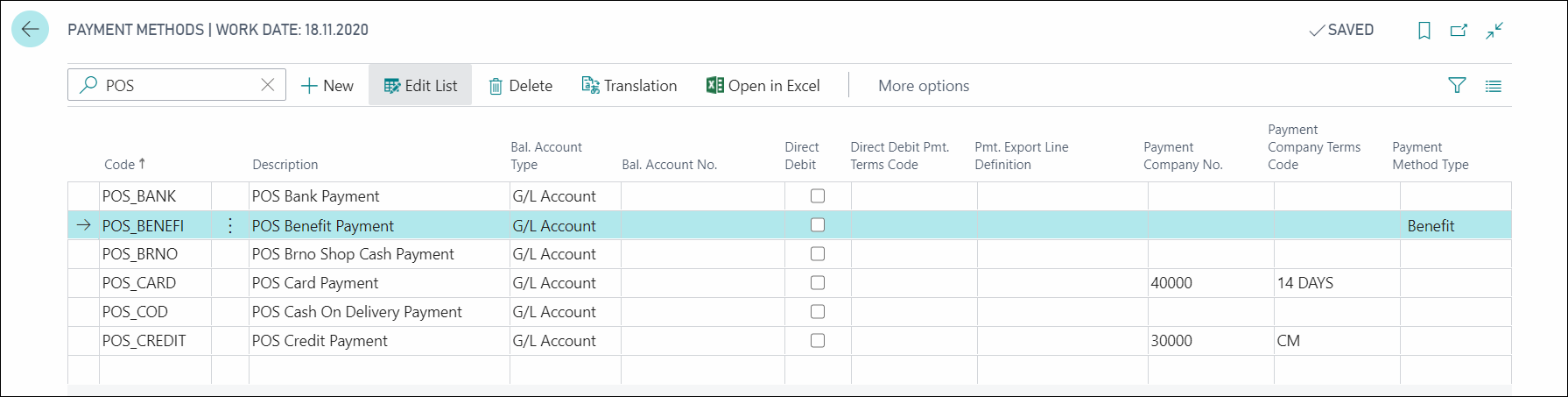Open Bal. Account No. column header

coord(669,164)
